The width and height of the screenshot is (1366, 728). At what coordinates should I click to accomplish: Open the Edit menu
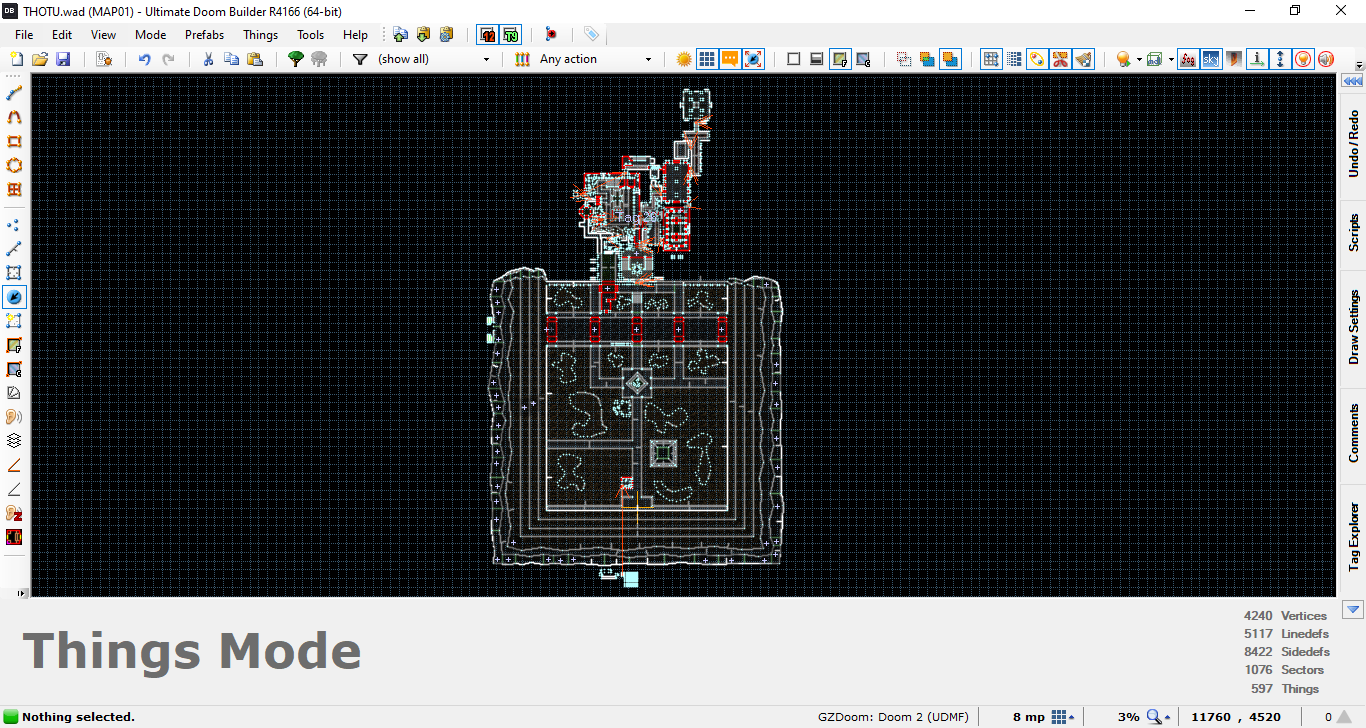(x=62, y=34)
